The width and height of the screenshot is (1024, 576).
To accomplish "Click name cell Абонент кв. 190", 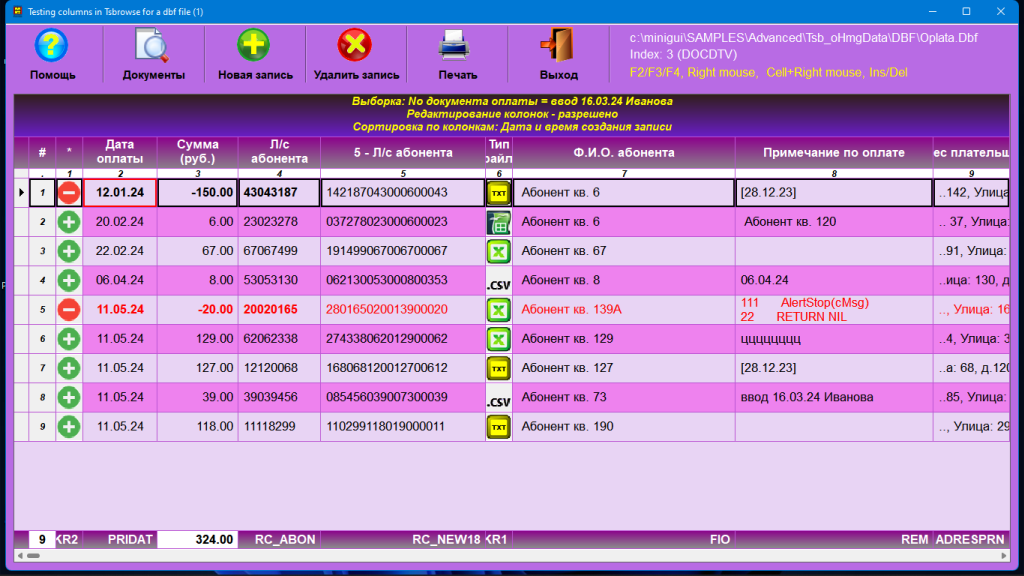I will [624, 426].
